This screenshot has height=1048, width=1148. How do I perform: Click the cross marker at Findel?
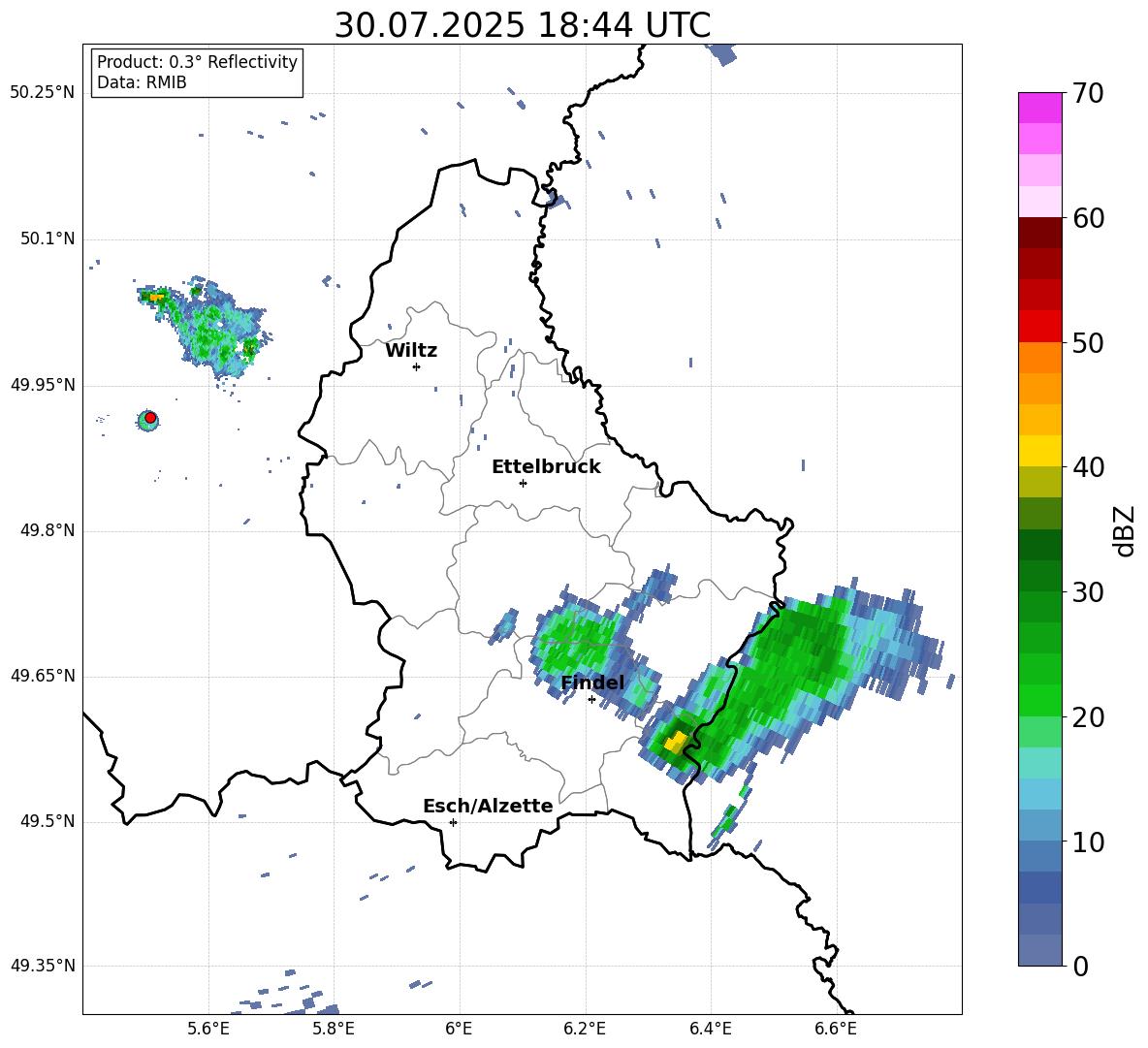pyautogui.click(x=591, y=700)
